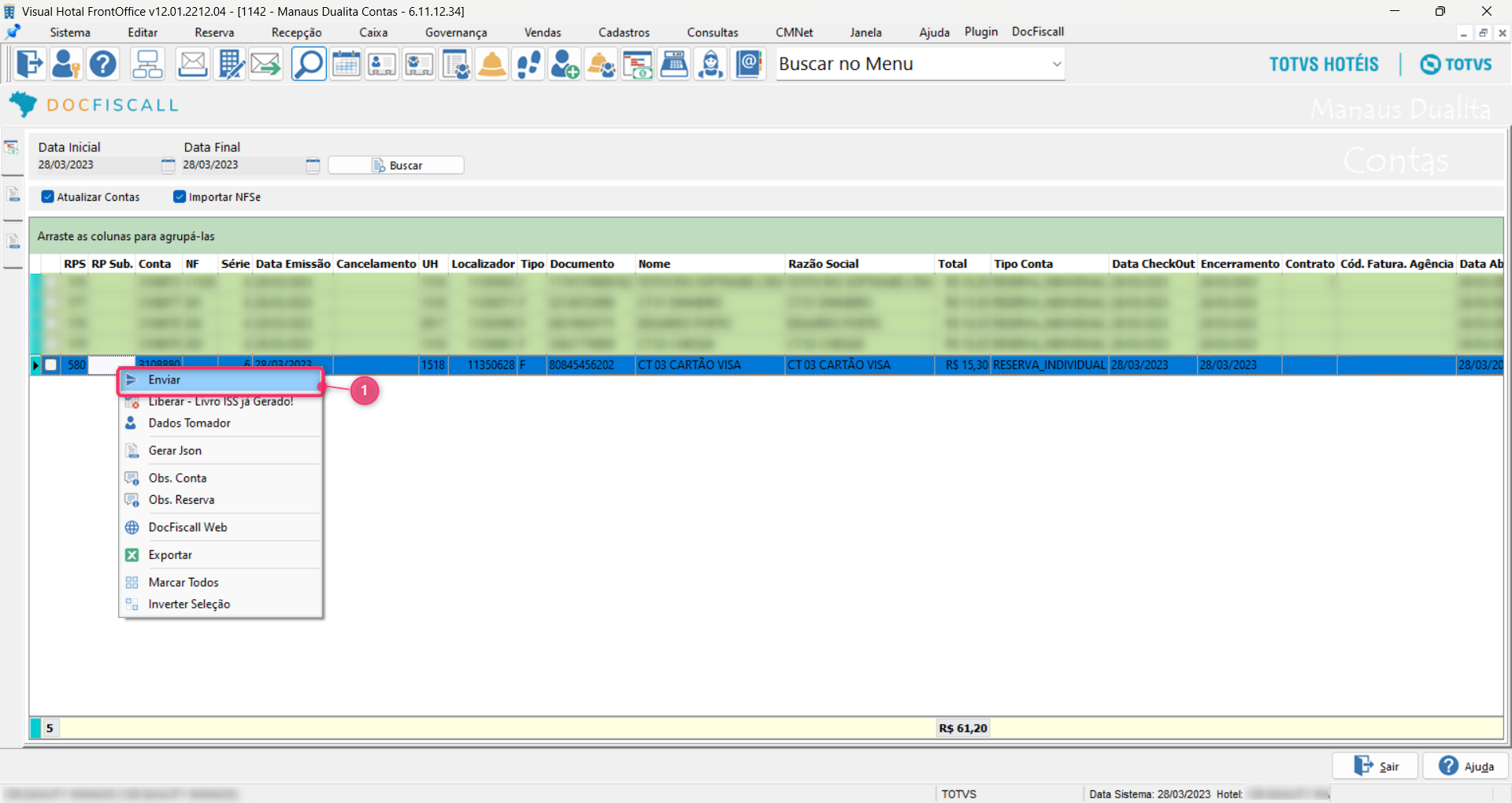Click the middle sidebar document icon
The image size is (1512, 803).
(13, 194)
